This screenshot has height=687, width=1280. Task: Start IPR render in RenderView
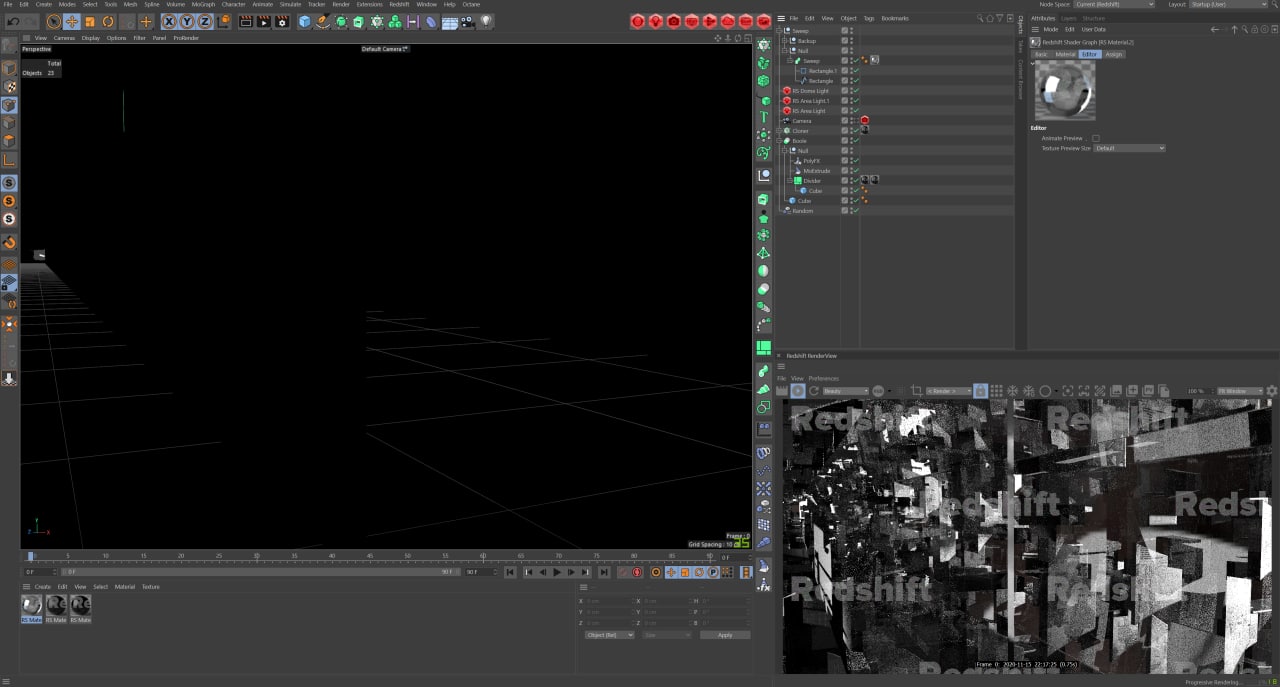798,391
